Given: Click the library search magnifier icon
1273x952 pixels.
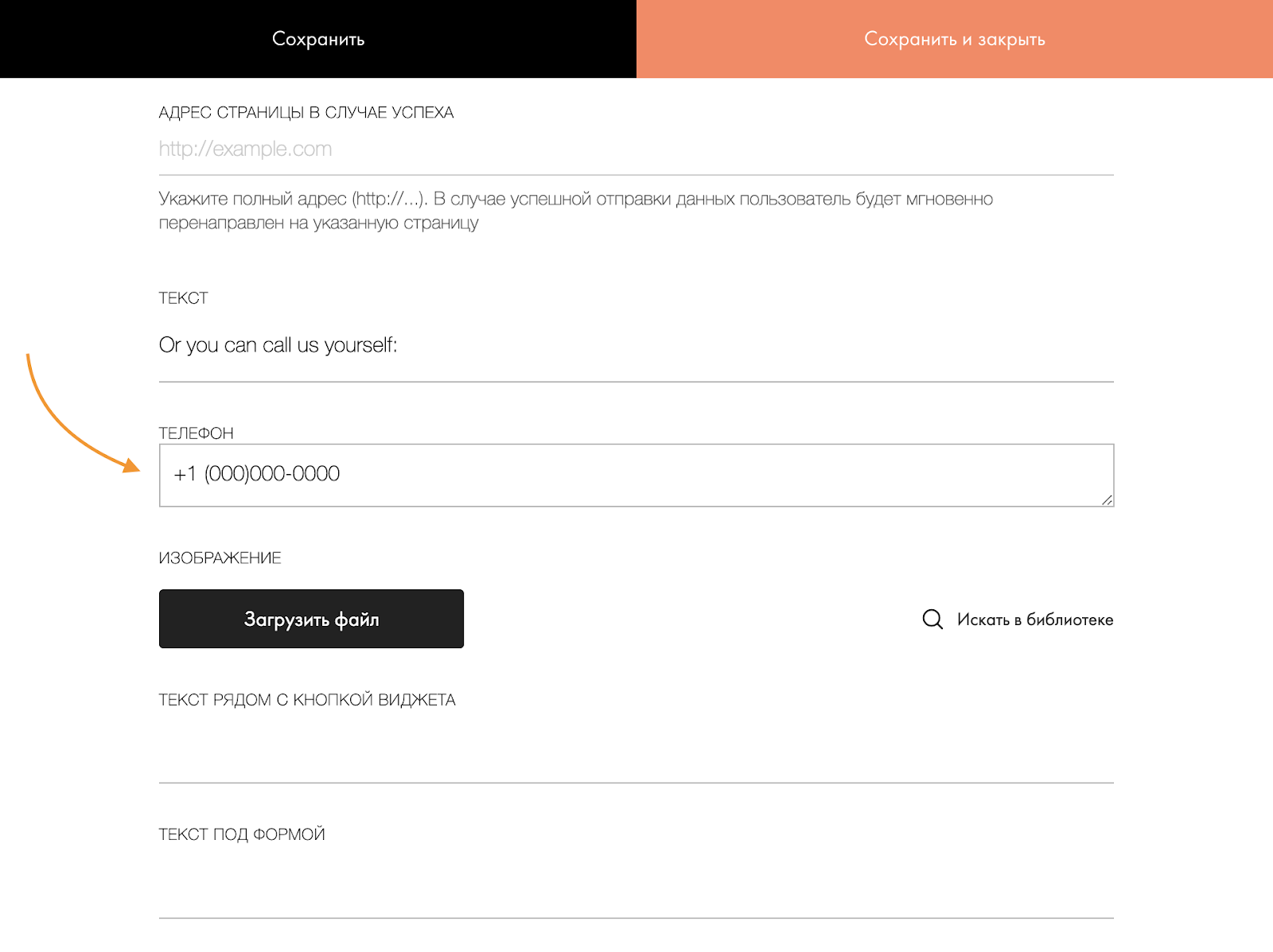Looking at the screenshot, I should point(932,620).
